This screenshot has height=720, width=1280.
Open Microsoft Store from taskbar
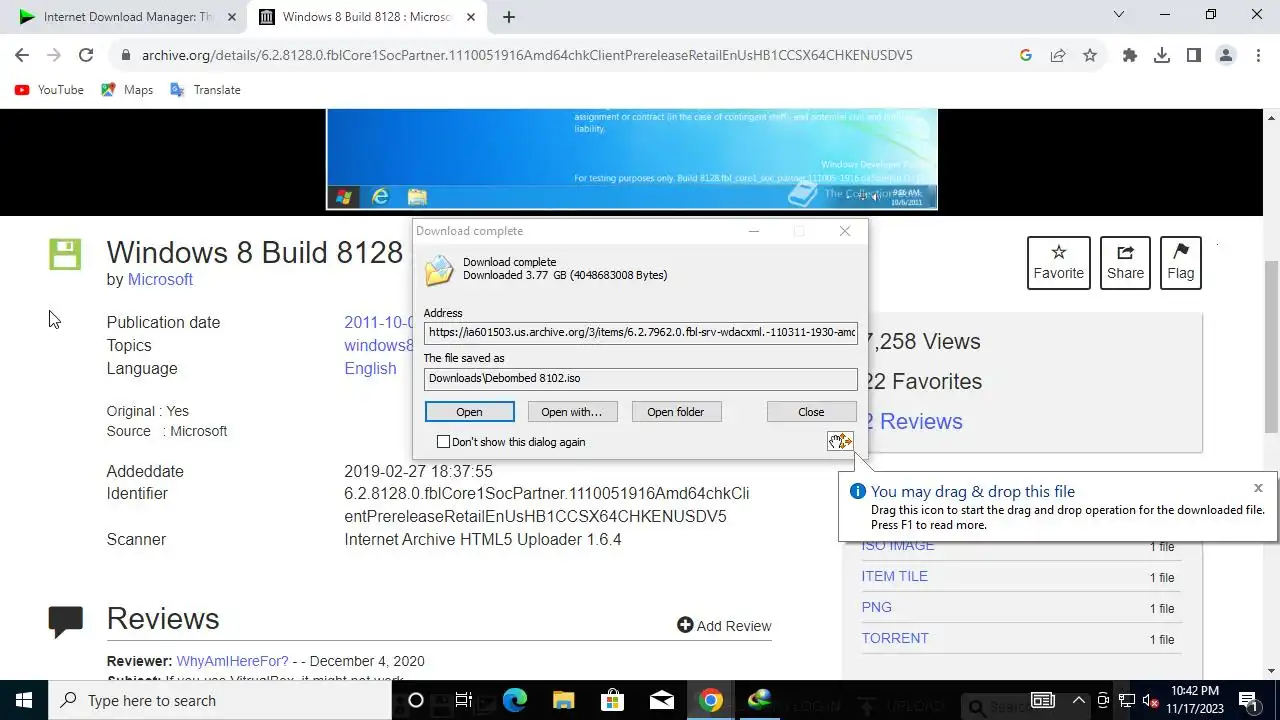(x=612, y=700)
